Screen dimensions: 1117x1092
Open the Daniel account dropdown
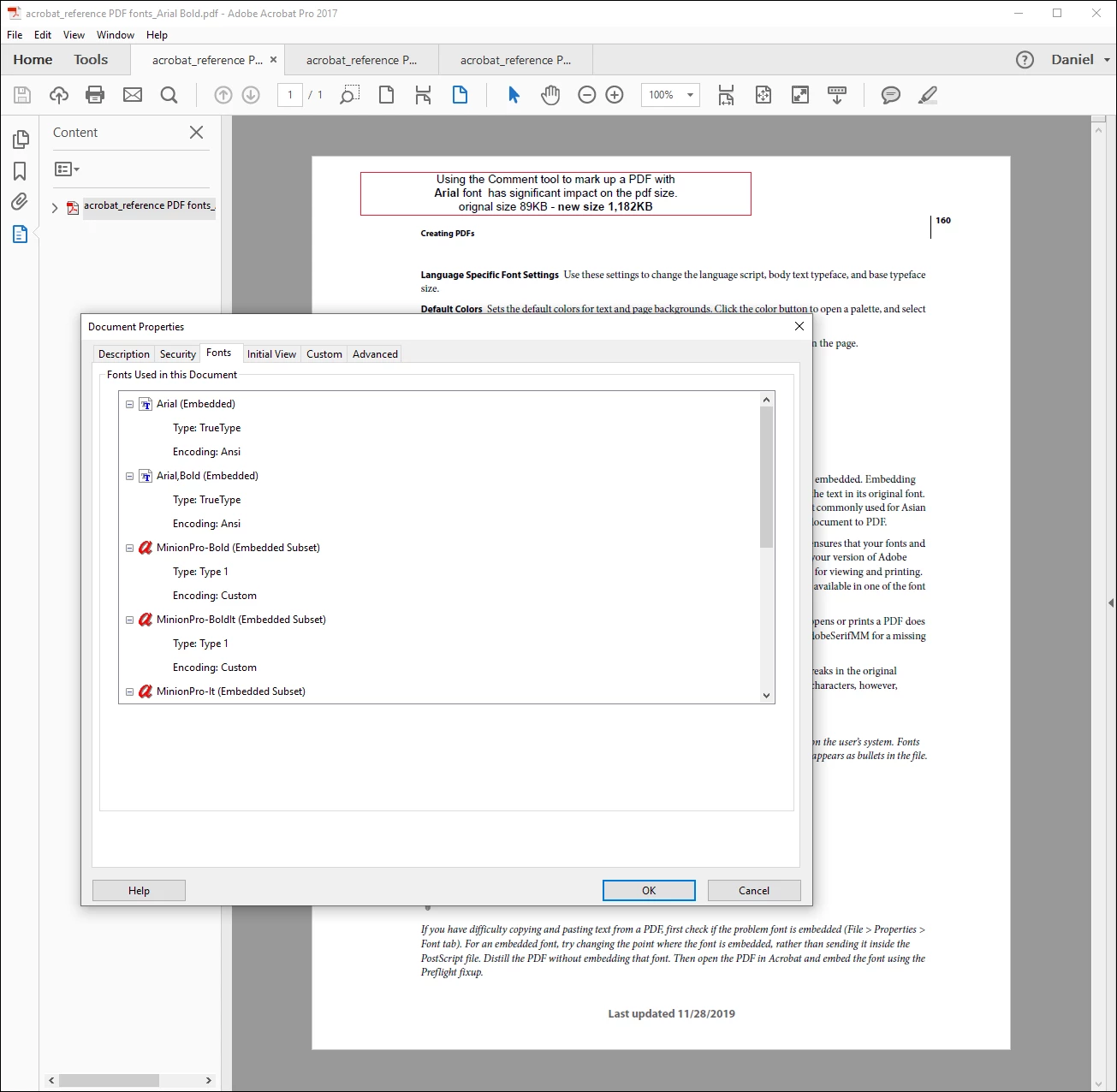1080,60
